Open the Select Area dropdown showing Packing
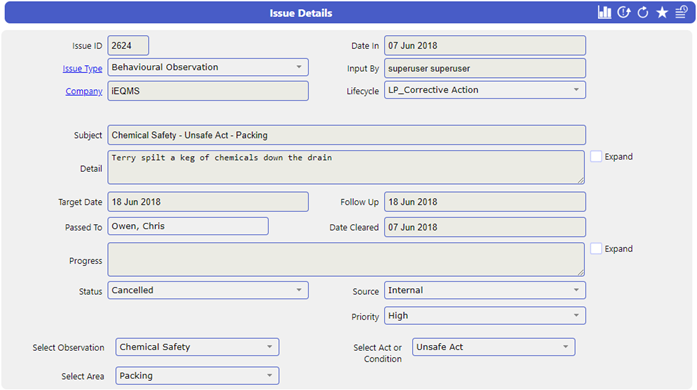Screen dimensions: 697x390 [x=197, y=376]
